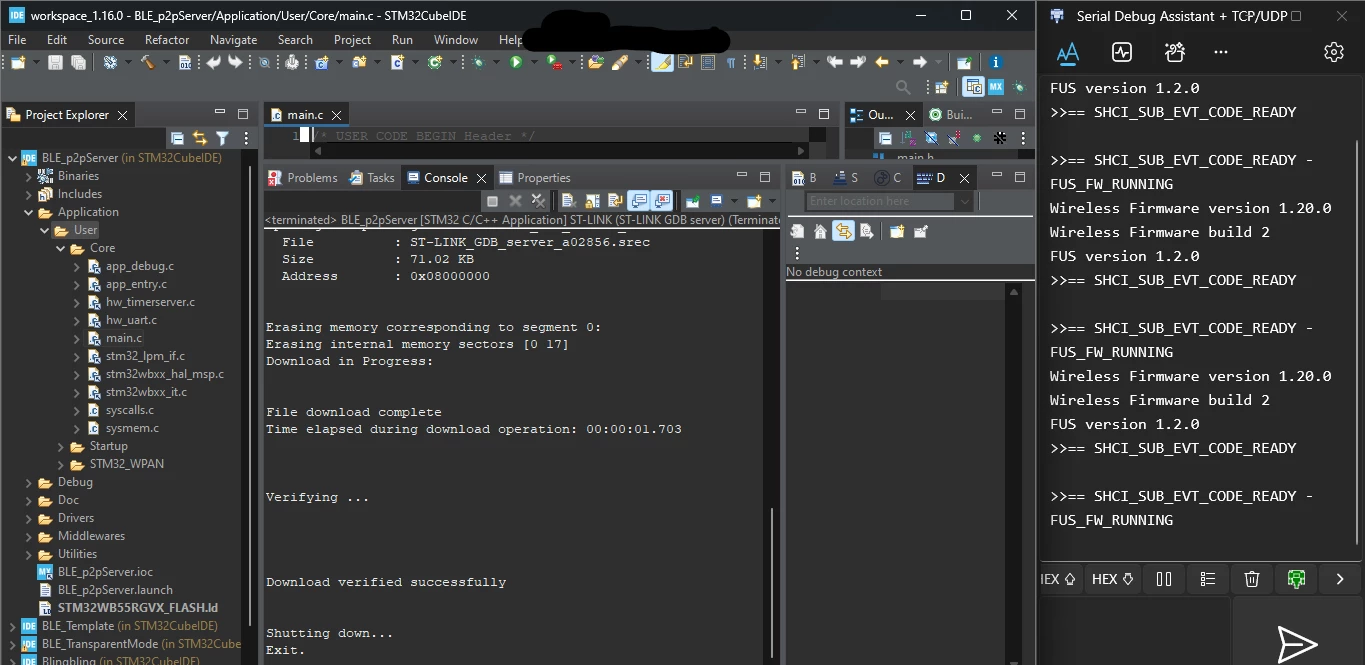Click Remove All Terminated Launches icon

pos(539,201)
